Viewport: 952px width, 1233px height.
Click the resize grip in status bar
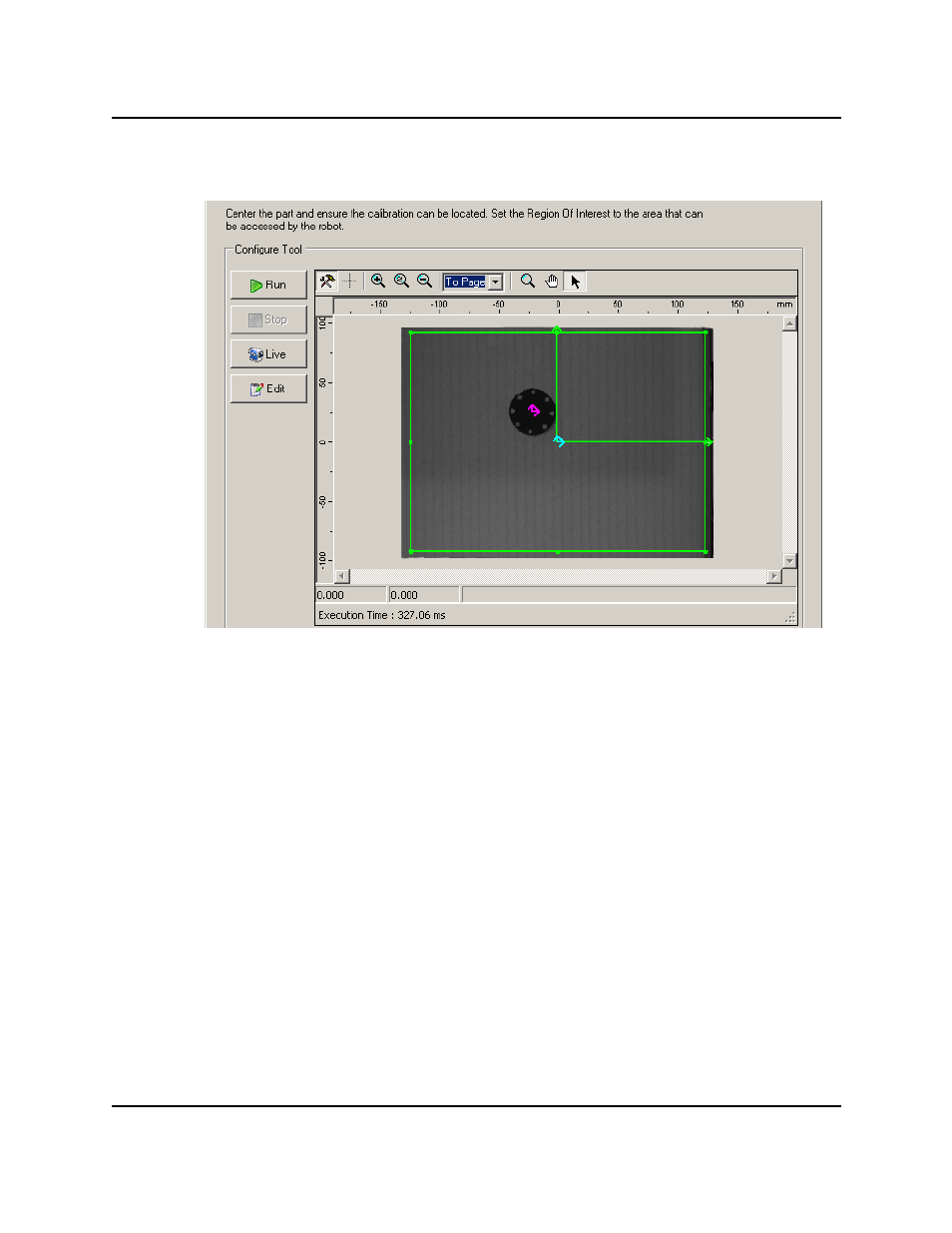click(x=790, y=618)
